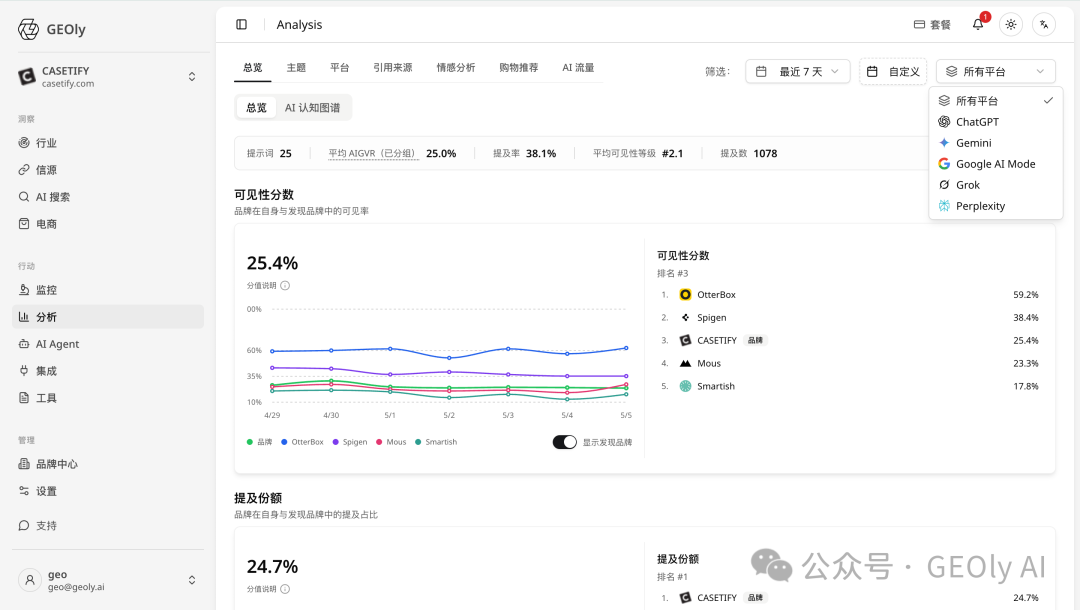1080x610 pixels.
Task: Click the 平均 AIGVR (已分组) label
Action: [373, 154]
